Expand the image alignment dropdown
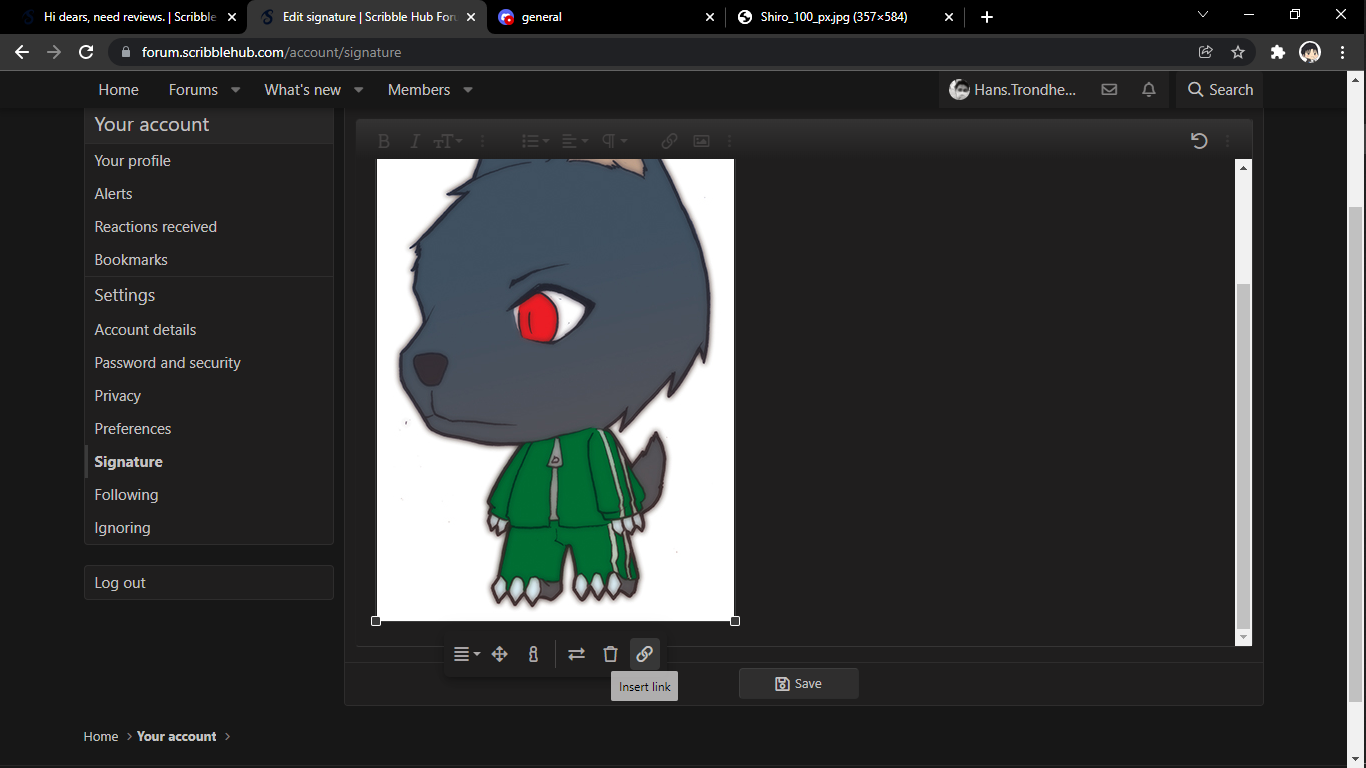This screenshot has width=1366, height=768. (x=466, y=654)
